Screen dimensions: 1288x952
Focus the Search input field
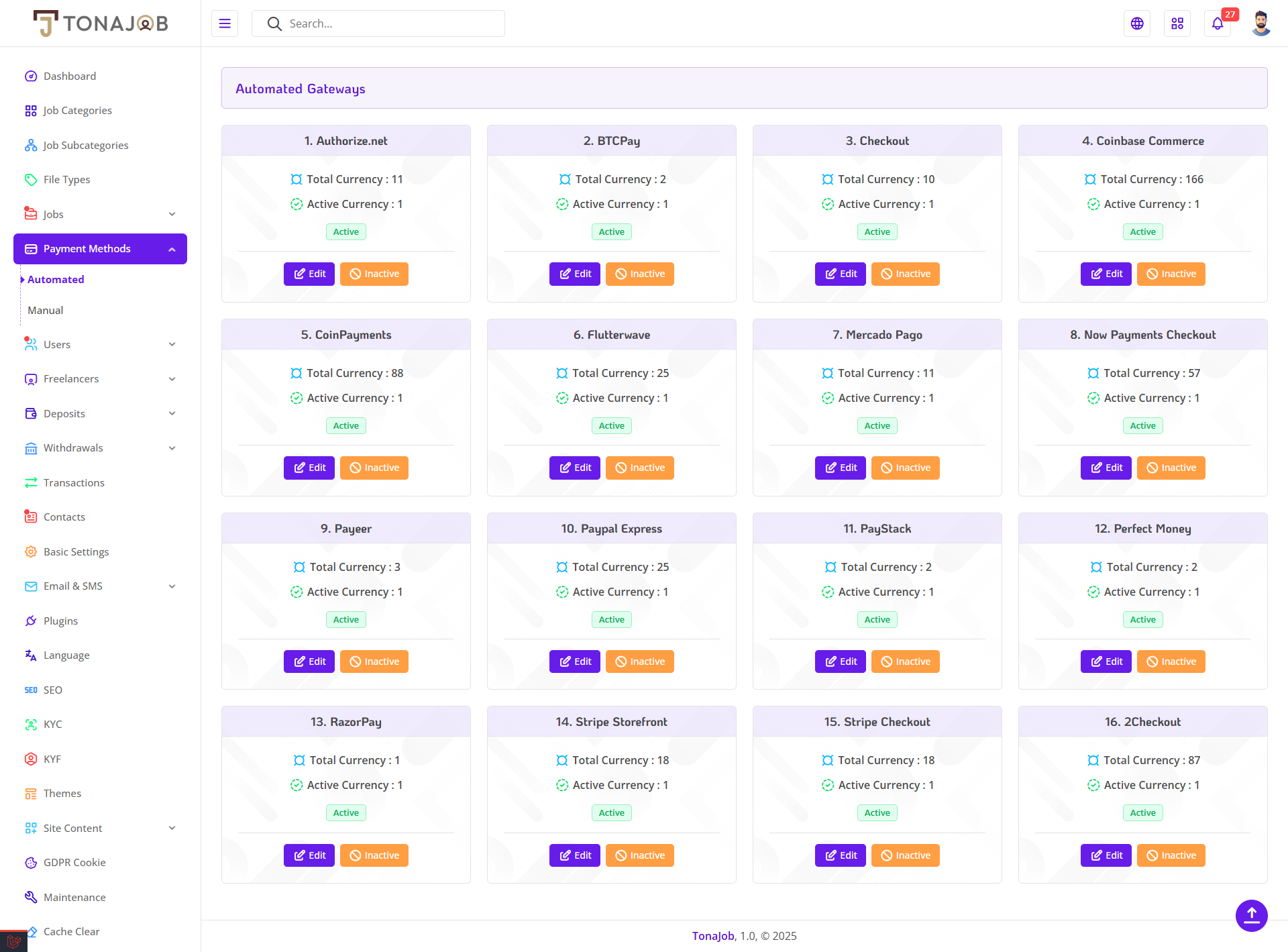pyautogui.click(x=389, y=23)
